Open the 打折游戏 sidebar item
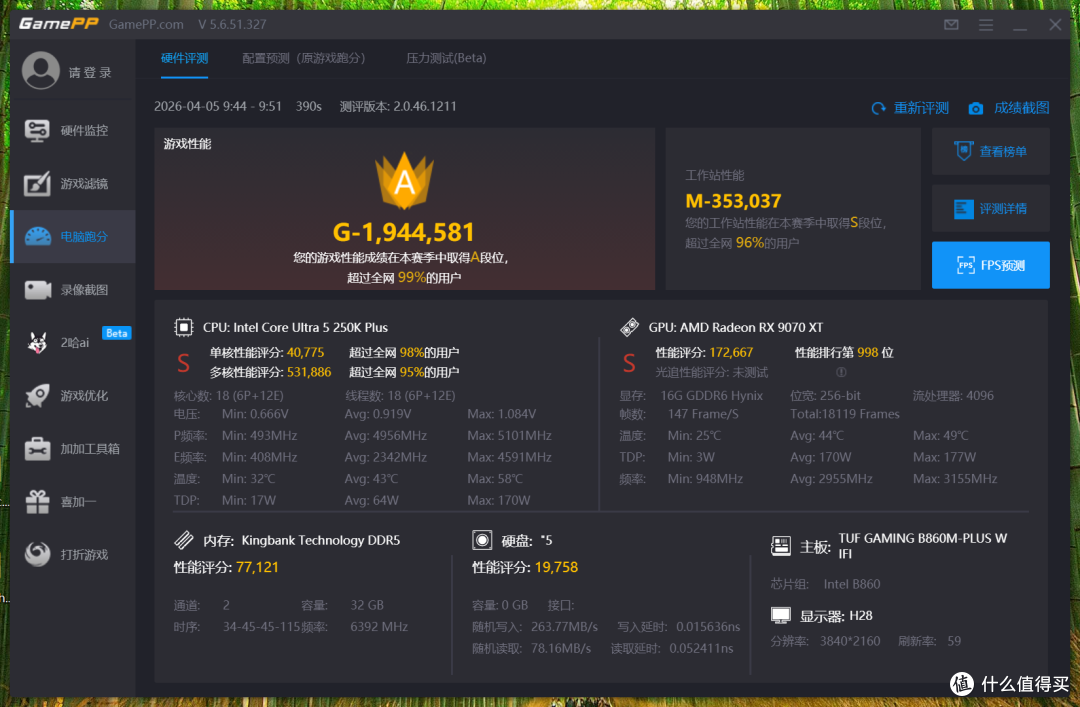The image size is (1080, 707). pos(72,555)
